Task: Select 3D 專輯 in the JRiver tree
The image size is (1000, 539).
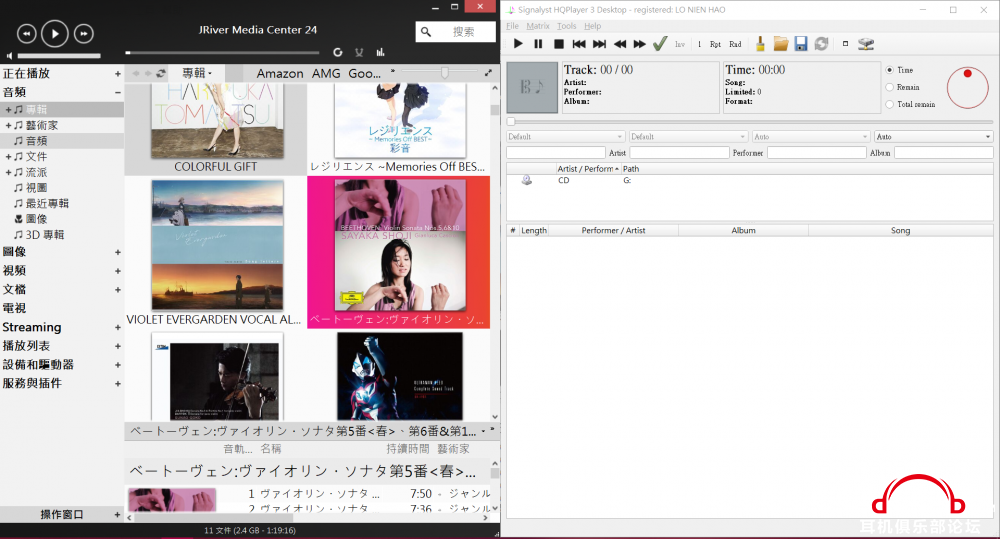Action: (45, 235)
